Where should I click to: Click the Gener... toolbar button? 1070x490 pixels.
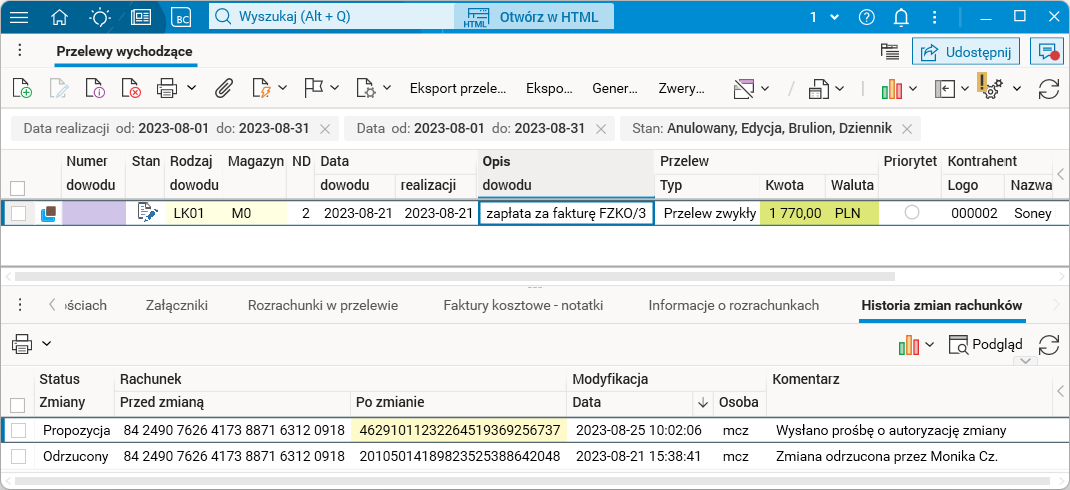(615, 88)
